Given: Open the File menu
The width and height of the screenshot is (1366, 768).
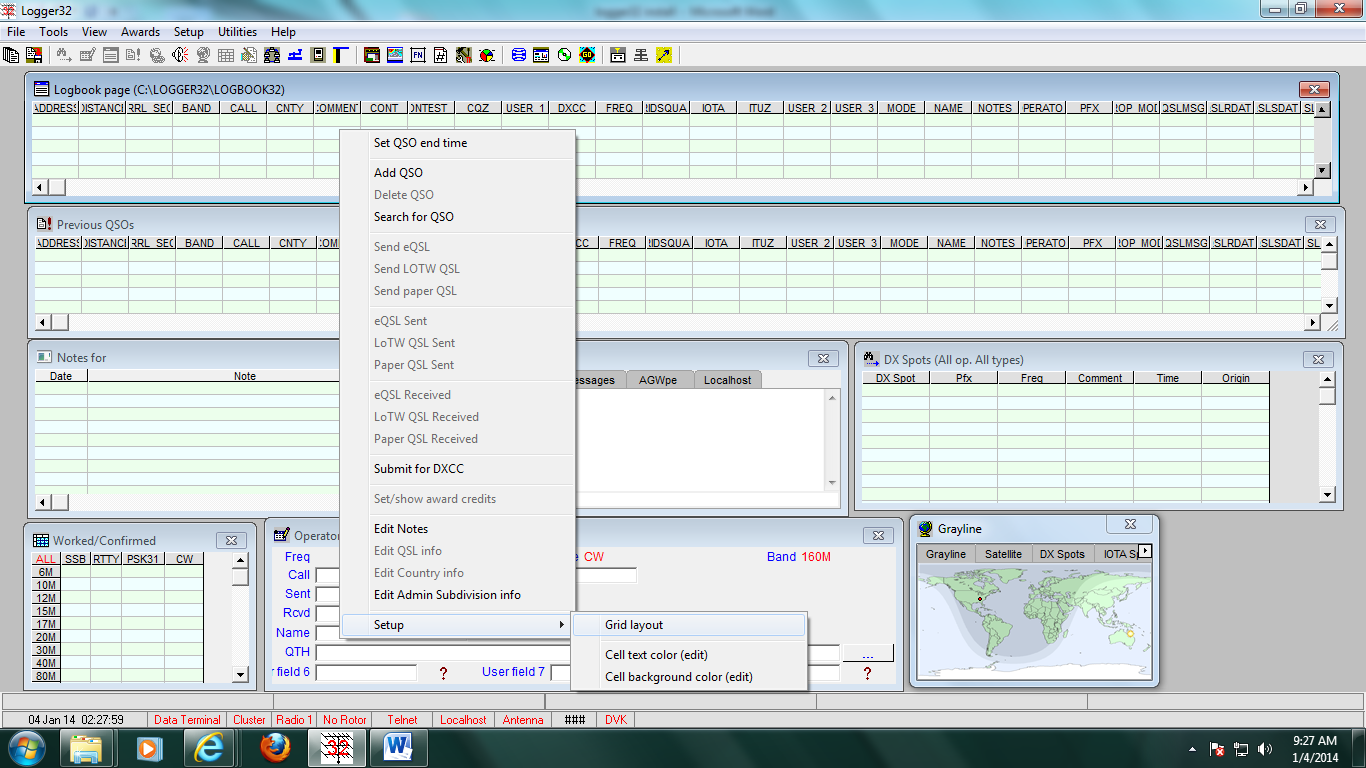Looking at the screenshot, I should pyautogui.click(x=16, y=32).
